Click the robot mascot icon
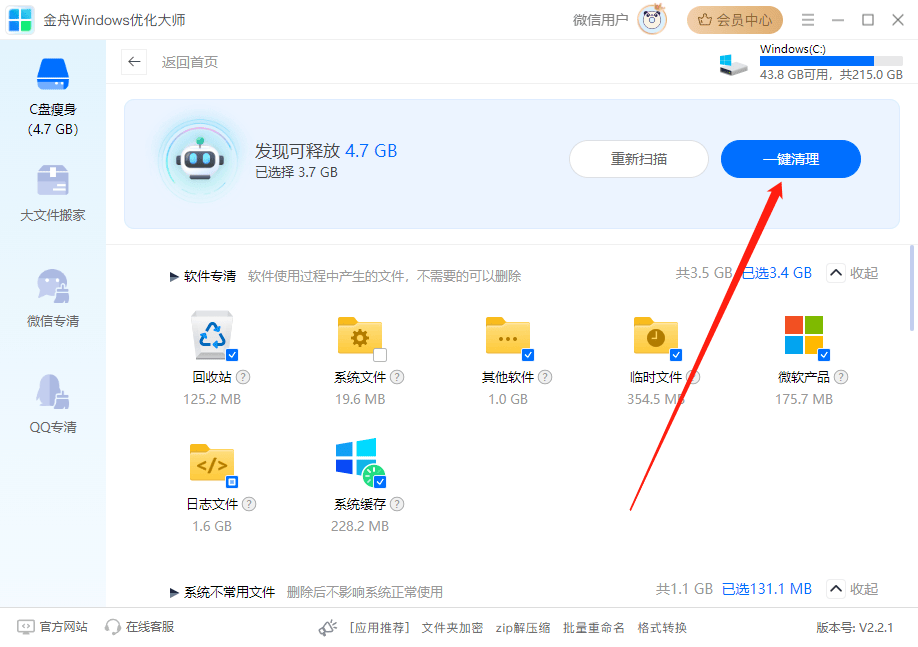The width and height of the screenshot is (918, 647). click(x=200, y=160)
